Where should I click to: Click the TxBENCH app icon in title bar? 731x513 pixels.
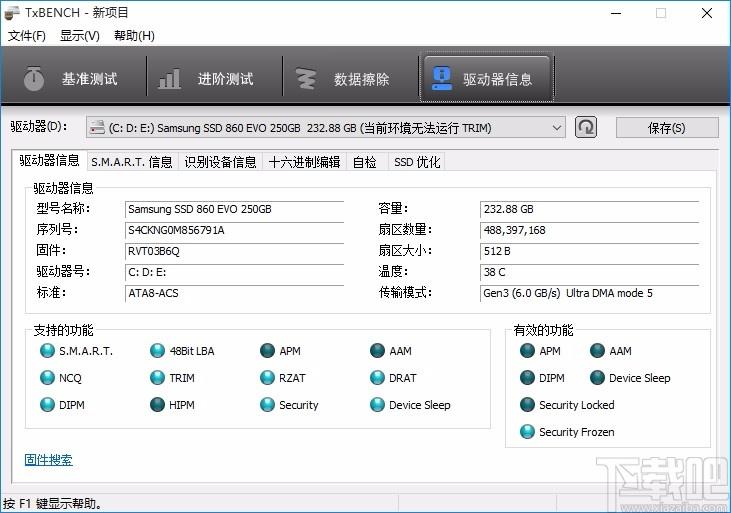point(12,13)
